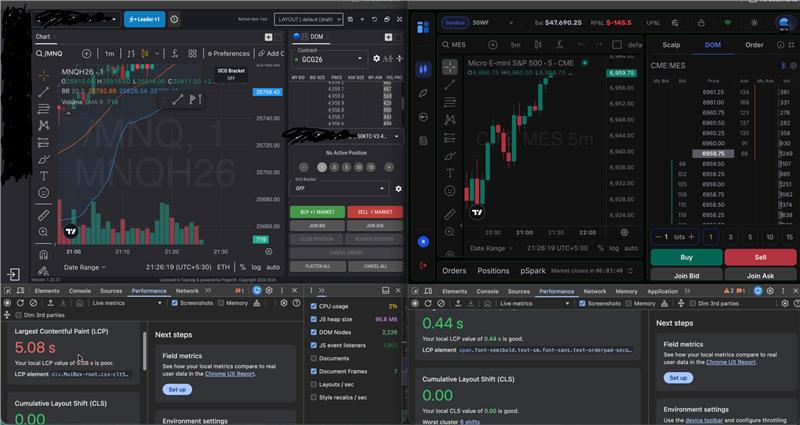The height and width of the screenshot is (425, 800).
Task: Select the trend line tool in MES chart
Action: point(450,85)
